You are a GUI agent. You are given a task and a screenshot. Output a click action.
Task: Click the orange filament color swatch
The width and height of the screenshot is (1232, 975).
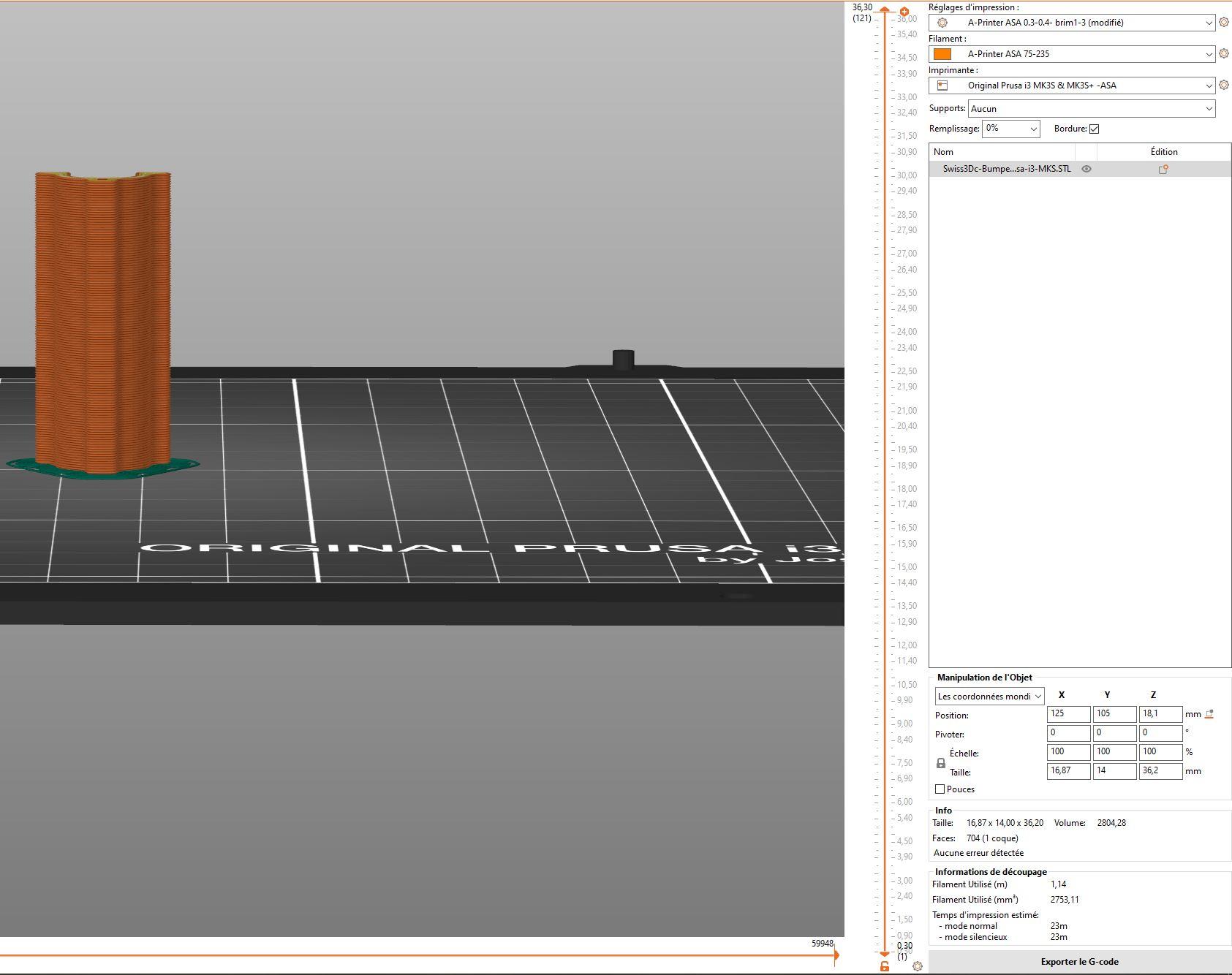942,54
